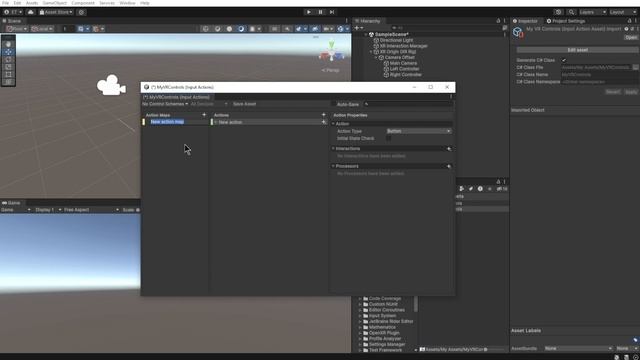The image size is (640, 360).
Task: Select the Transform tool in Scene toolbar
Action: [8, 82]
